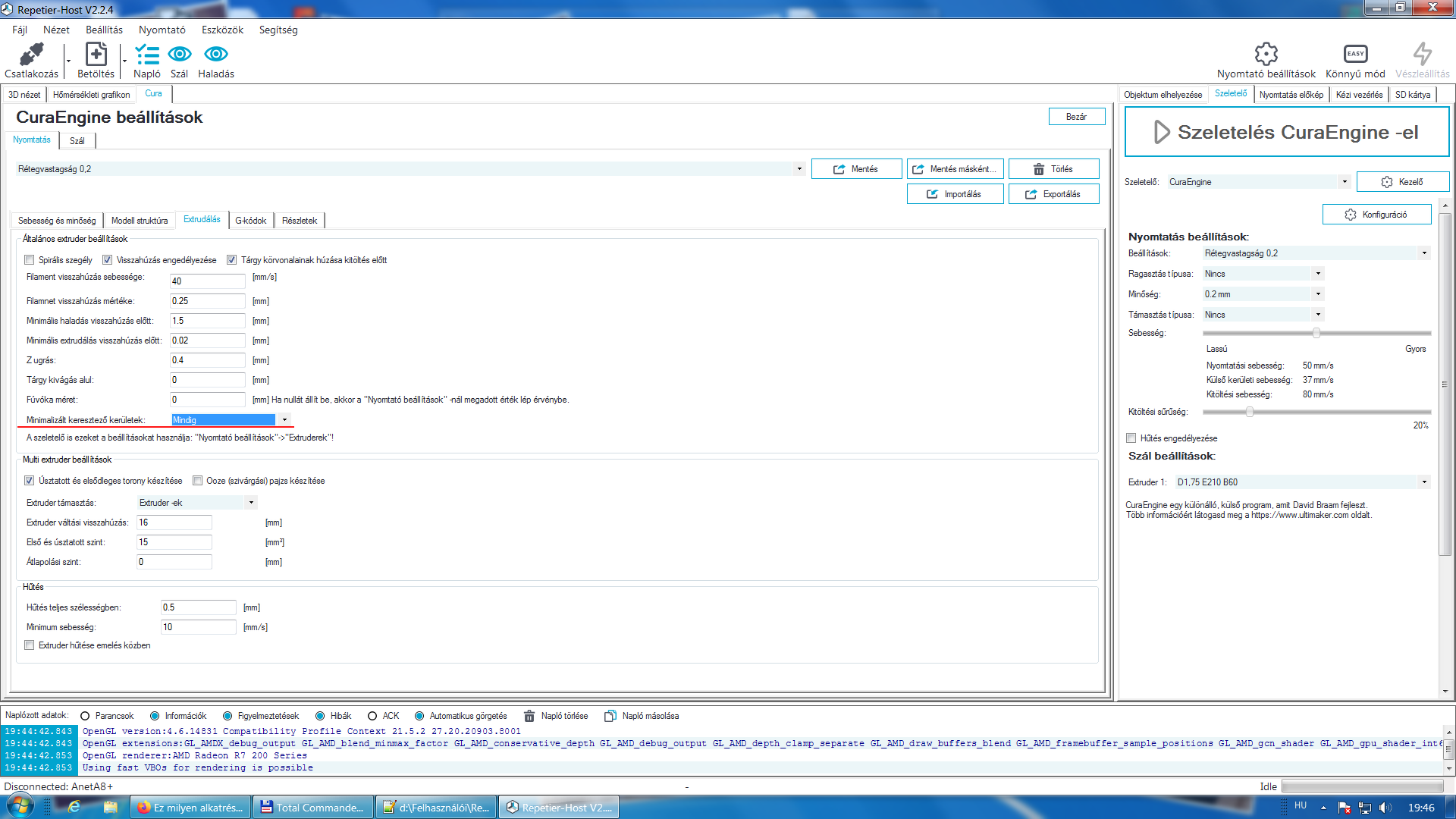Click the Csatlakozás connect plug icon
Screen dimensions: 1456x819
tap(31, 55)
